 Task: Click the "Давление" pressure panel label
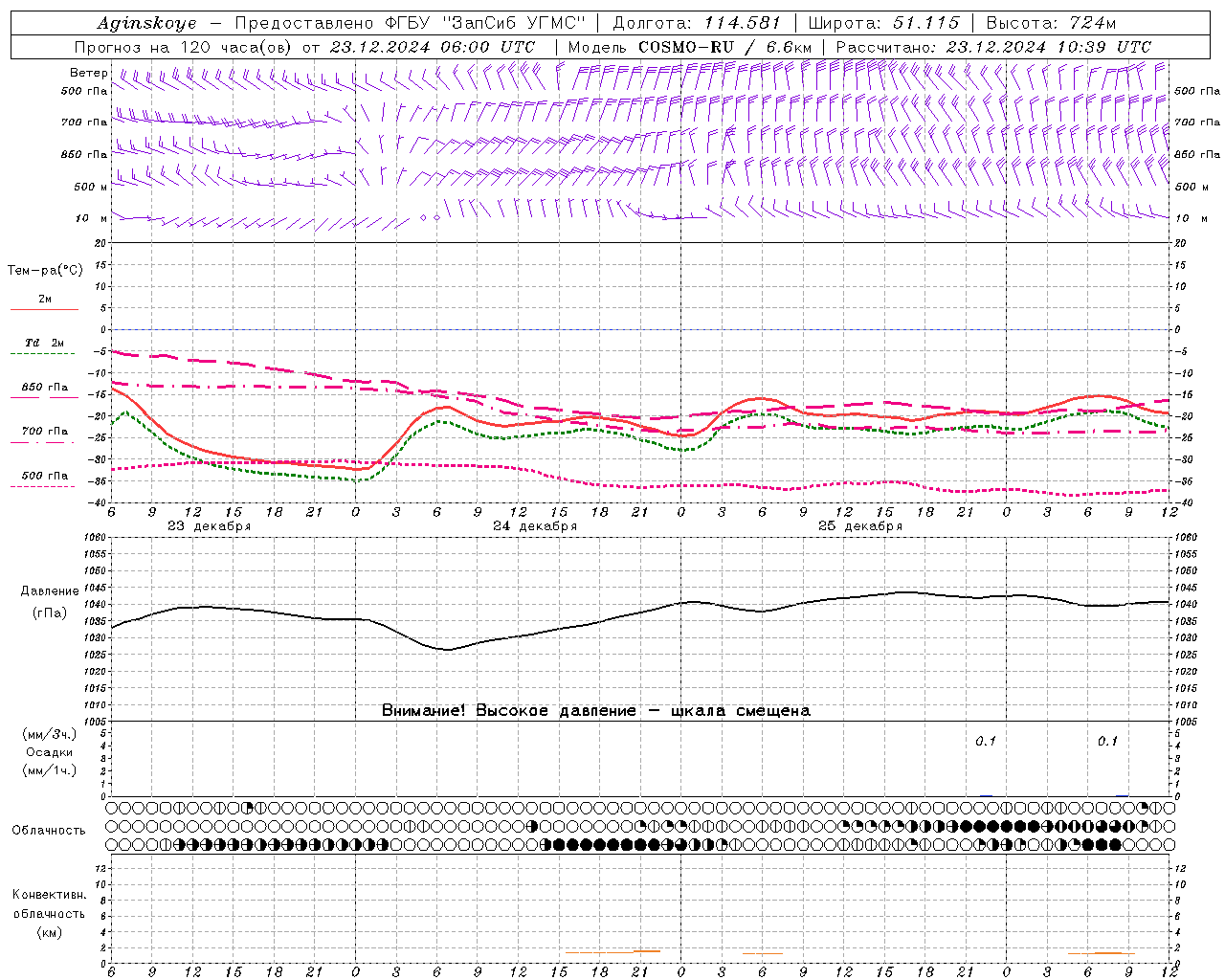50,591
